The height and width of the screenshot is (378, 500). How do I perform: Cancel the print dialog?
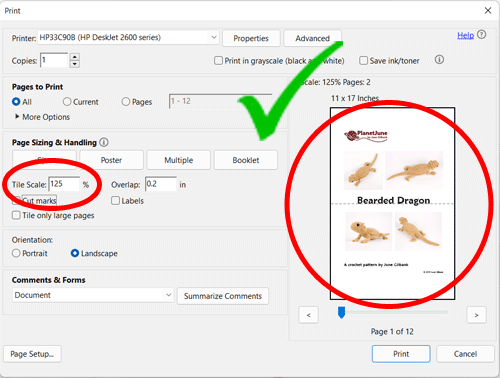click(465, 354)
